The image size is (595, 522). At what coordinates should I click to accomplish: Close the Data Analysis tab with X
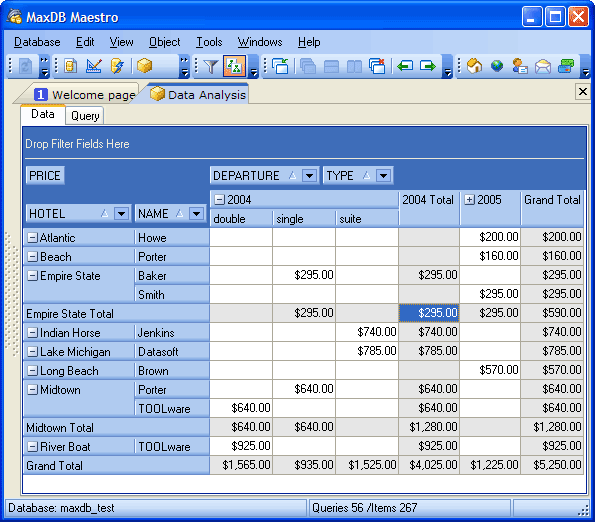click(x=582, y=91)
